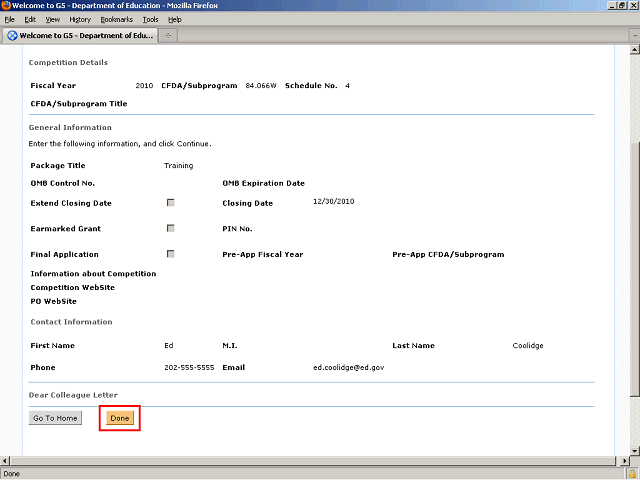Click the CFDA value 84.066W
Screen dimensions: 640x480
(x=261, y=85)
